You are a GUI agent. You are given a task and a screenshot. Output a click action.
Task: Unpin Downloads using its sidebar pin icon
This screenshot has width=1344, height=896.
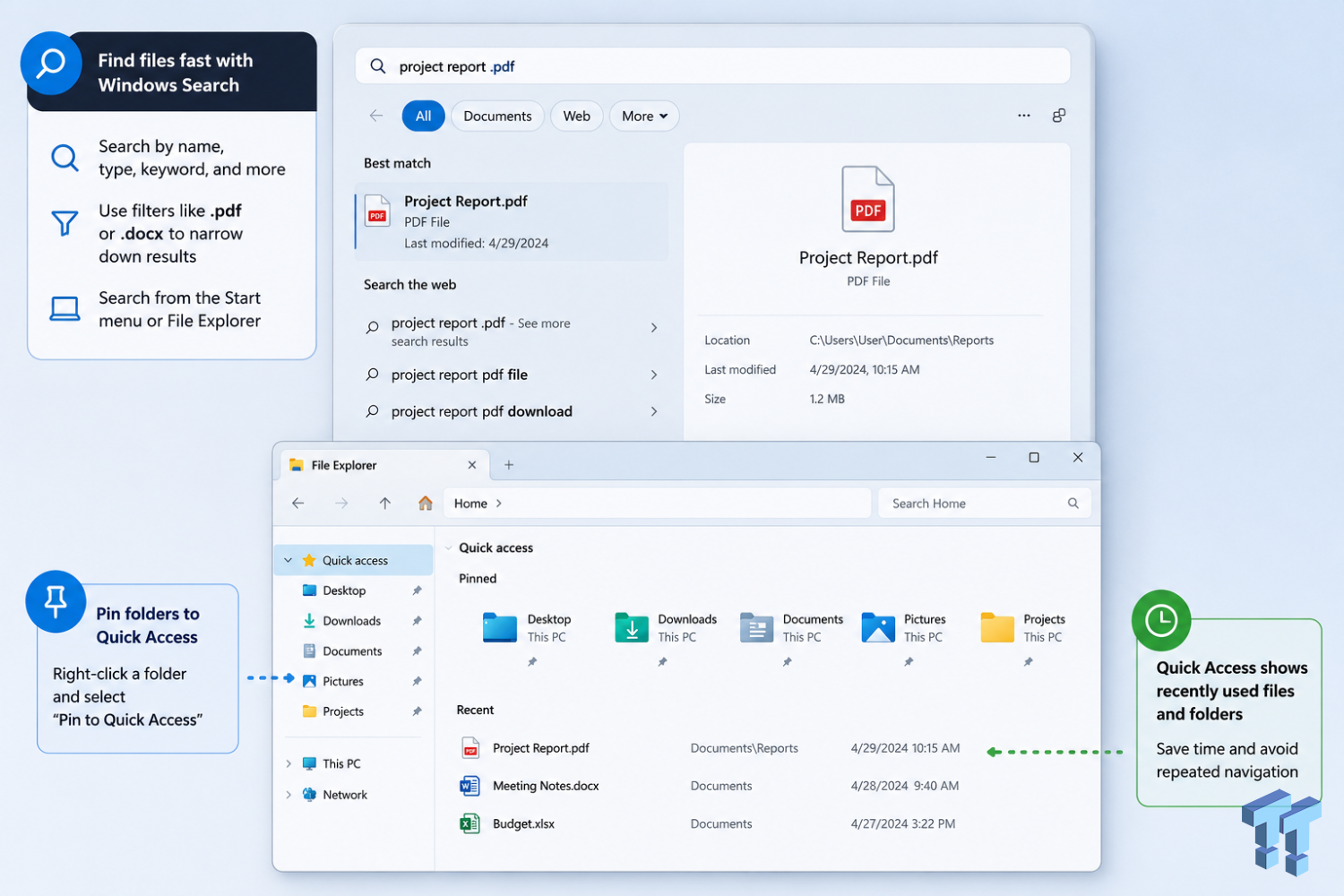417,621
